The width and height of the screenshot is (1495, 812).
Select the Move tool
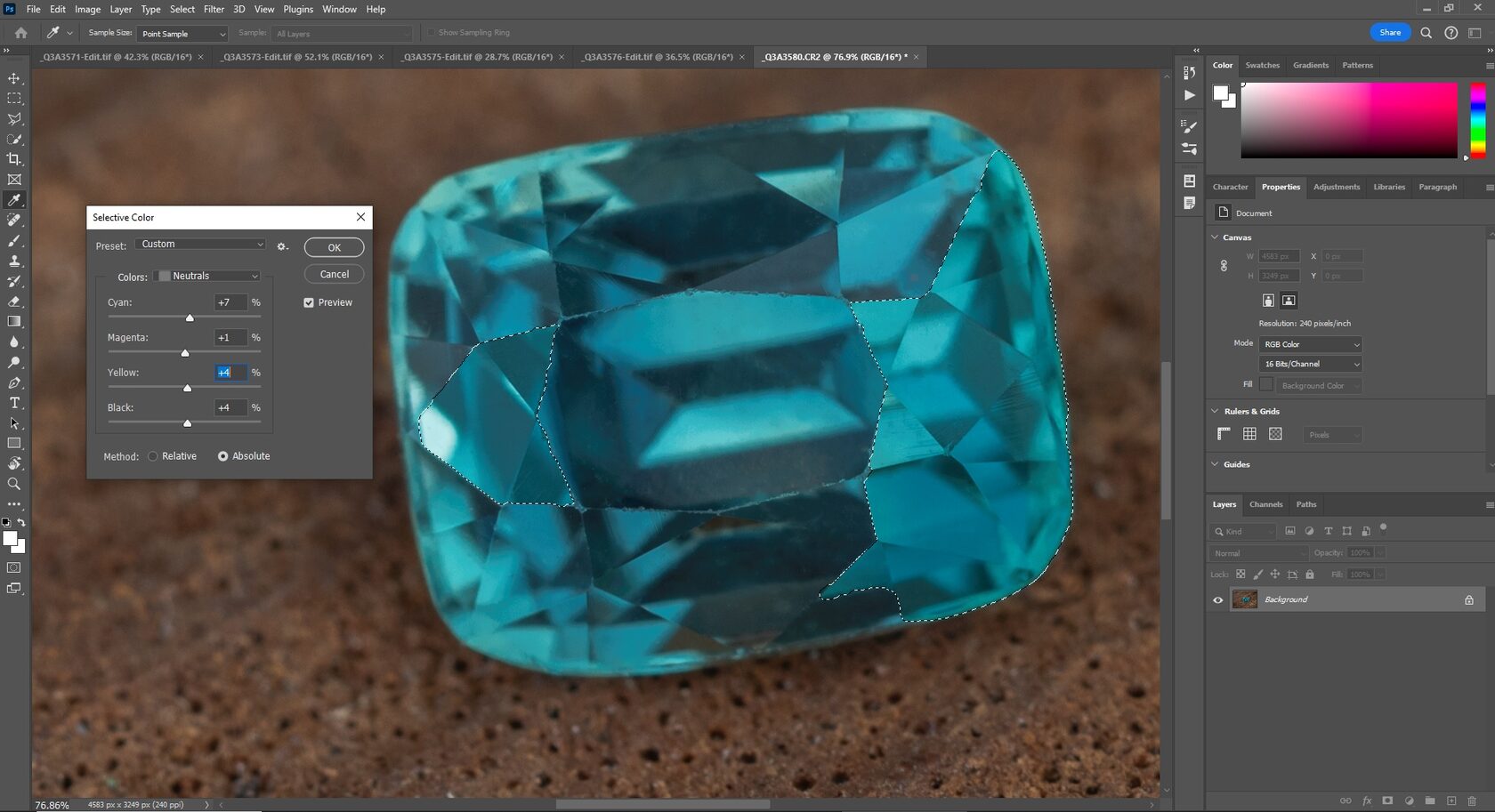click(x=13, y=78)
